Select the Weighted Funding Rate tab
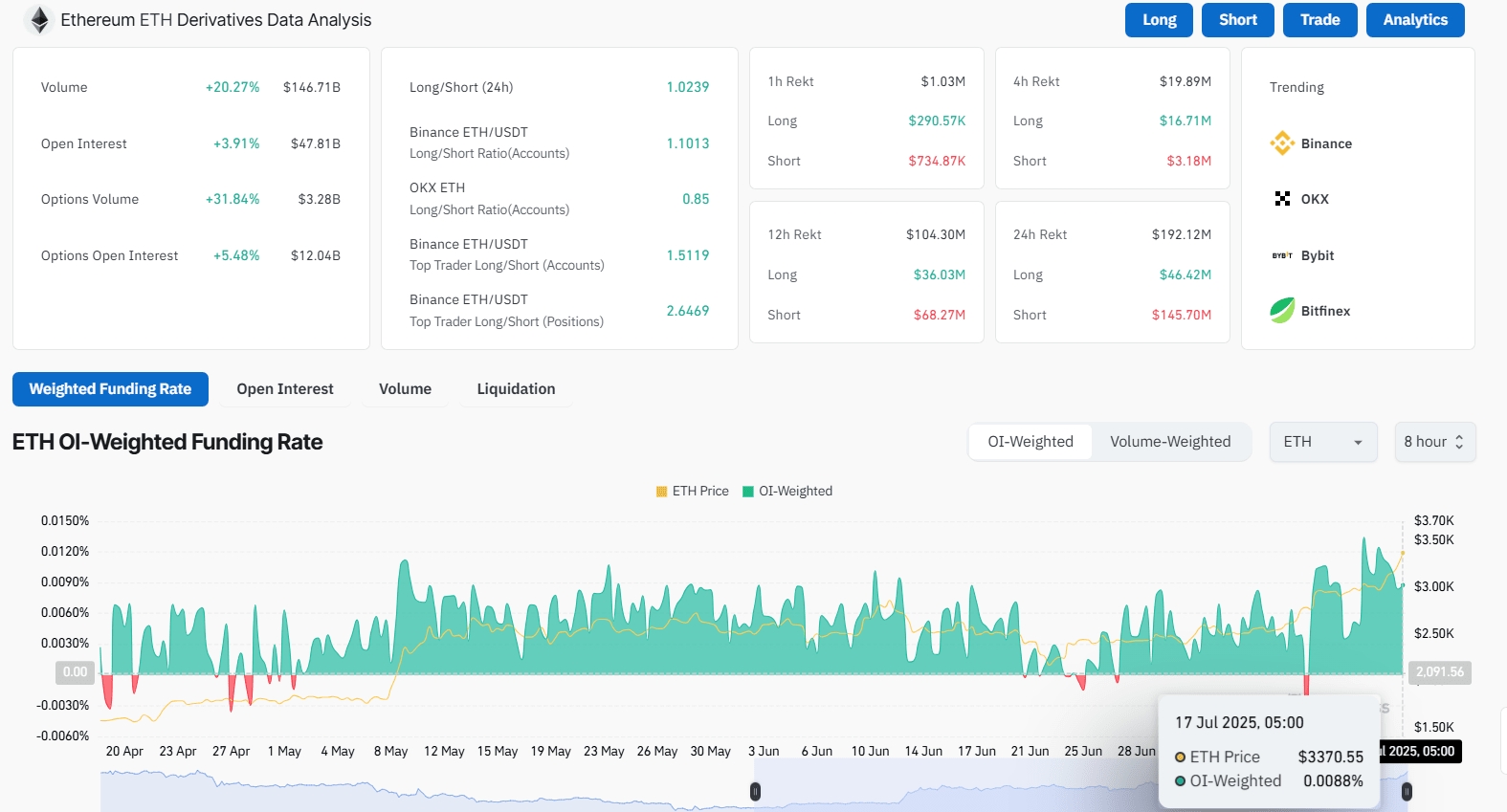 point(110,389)
